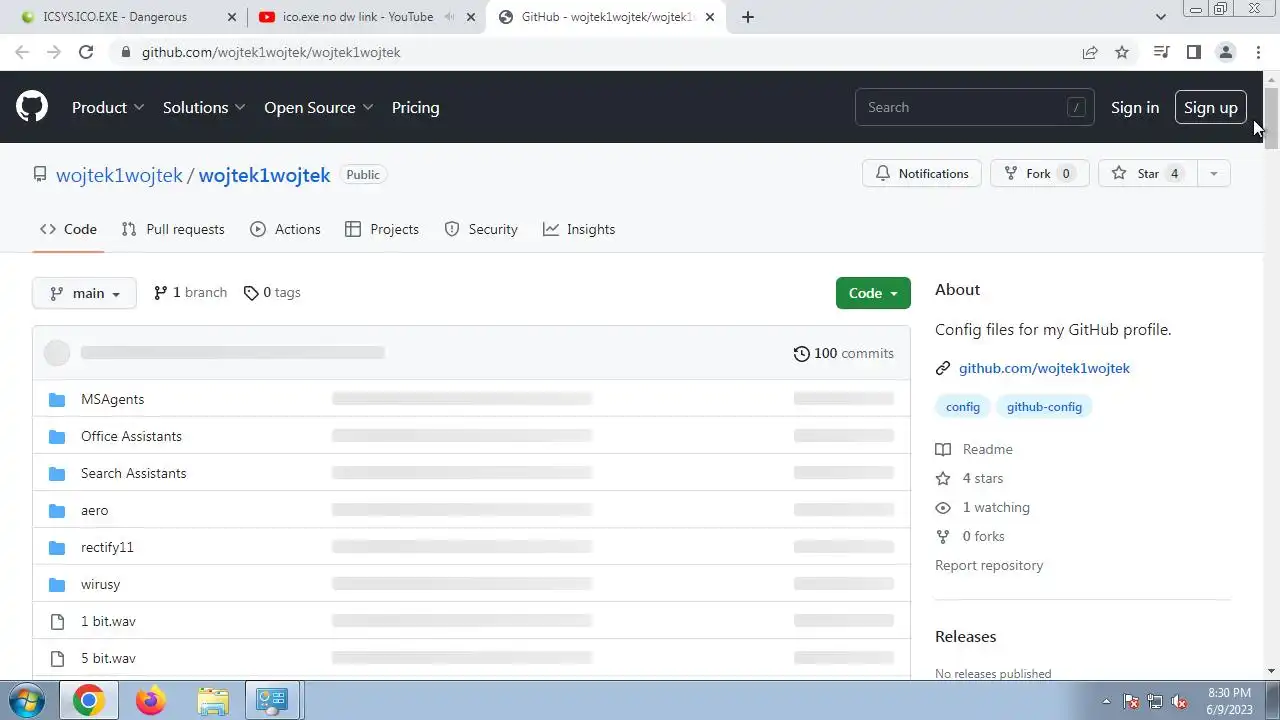Switch to the Projects tab

382,229
